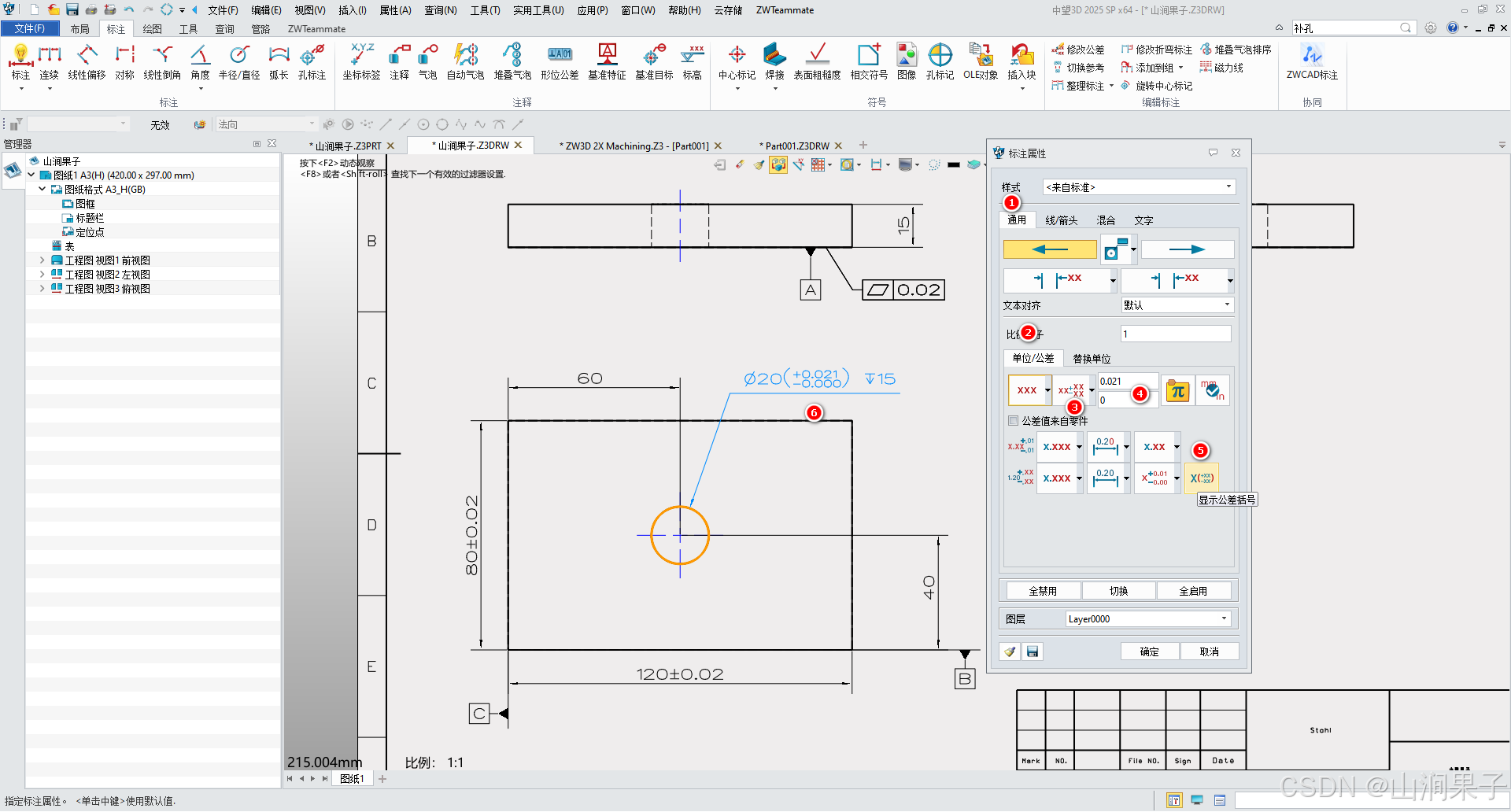Select the 坐标标签 coordinate label tool
Viewport: 1511px width, 812px height.
[361, 62]
